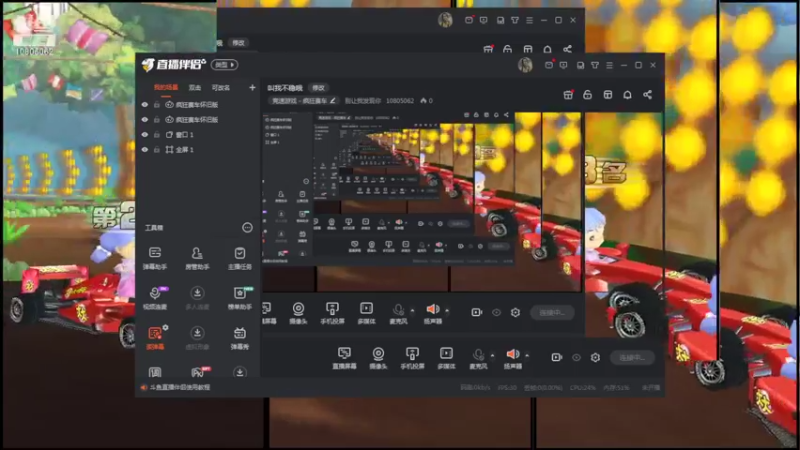The height and width of the screenshot is (450, 800).
Task: Click room number 10805062
Action: (400, 101)
